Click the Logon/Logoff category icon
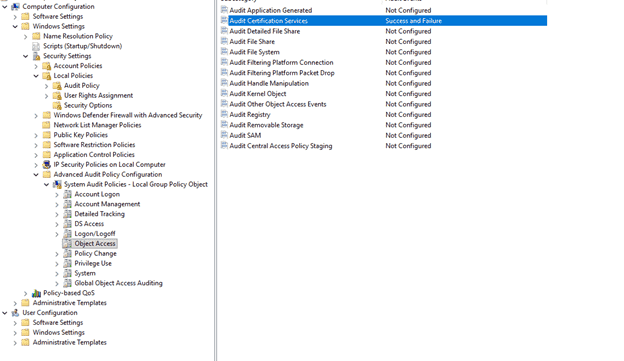Image resolution: width=624 pixels, height=361 pixels. click(x=67, y=234)
